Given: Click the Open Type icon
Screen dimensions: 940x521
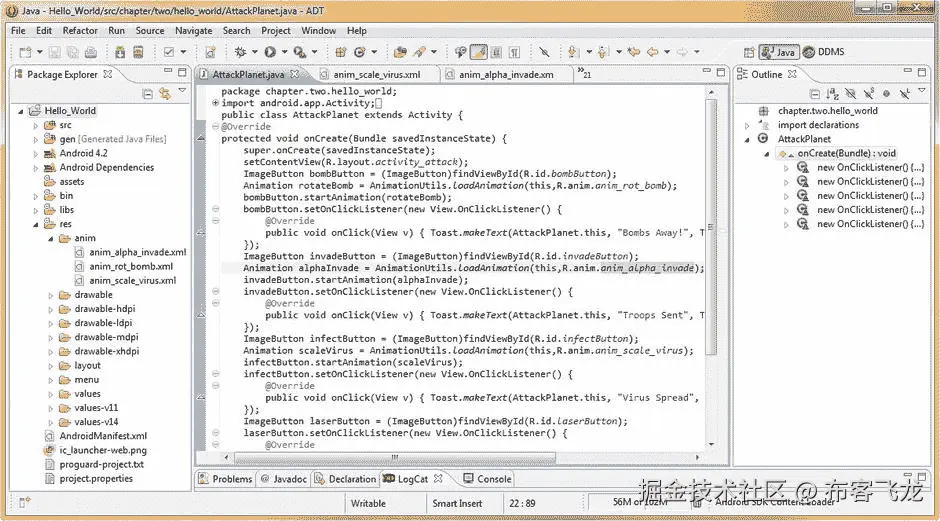Looking at the screenshot, I should coord(400,52).
